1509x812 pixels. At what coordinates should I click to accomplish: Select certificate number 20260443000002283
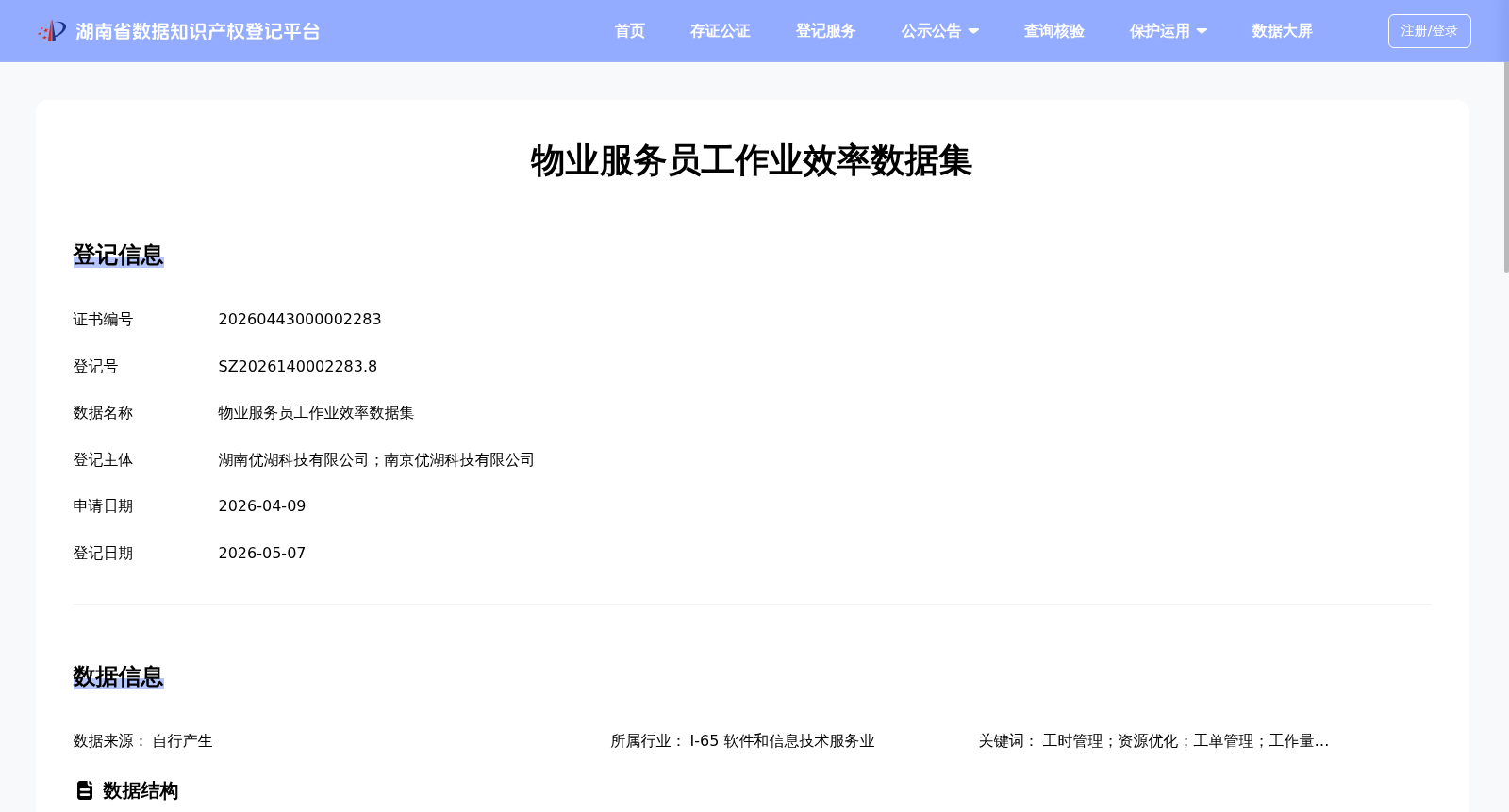(300, 320)
